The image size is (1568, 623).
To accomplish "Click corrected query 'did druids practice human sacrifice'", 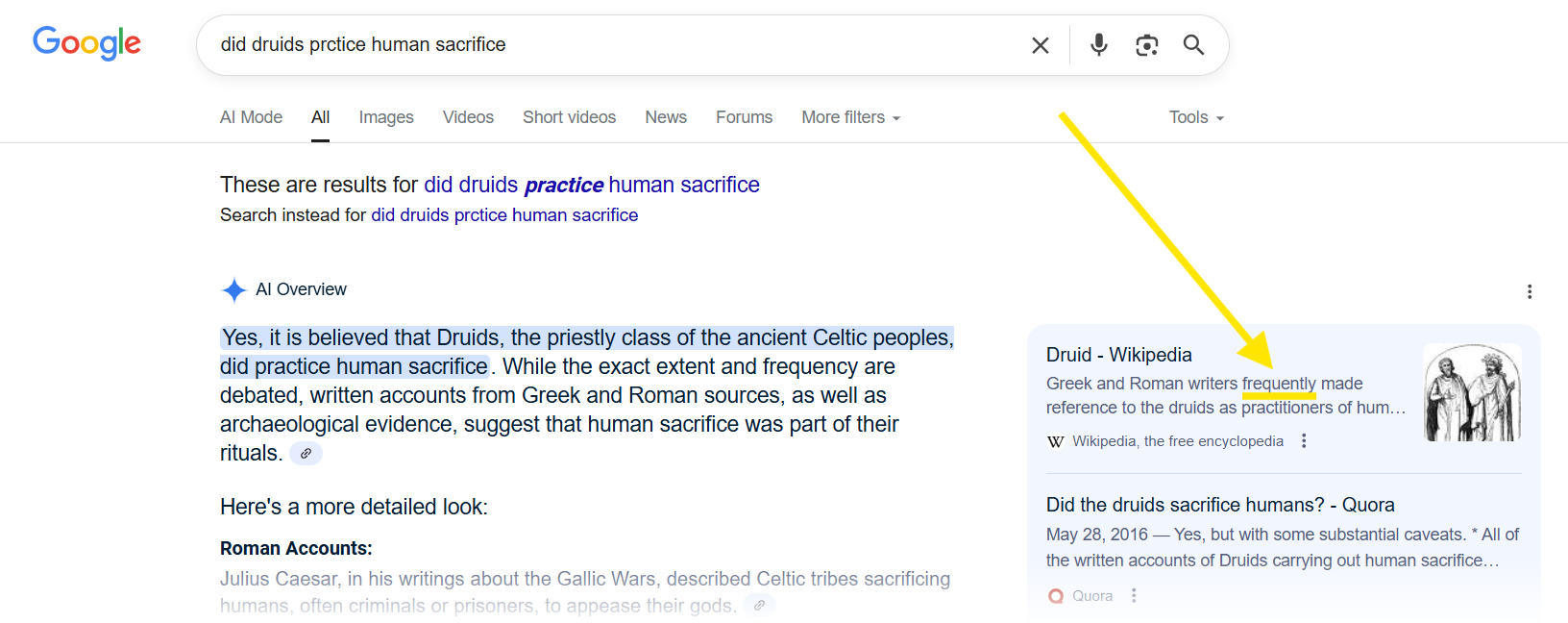I will click(x=591, y=185).
